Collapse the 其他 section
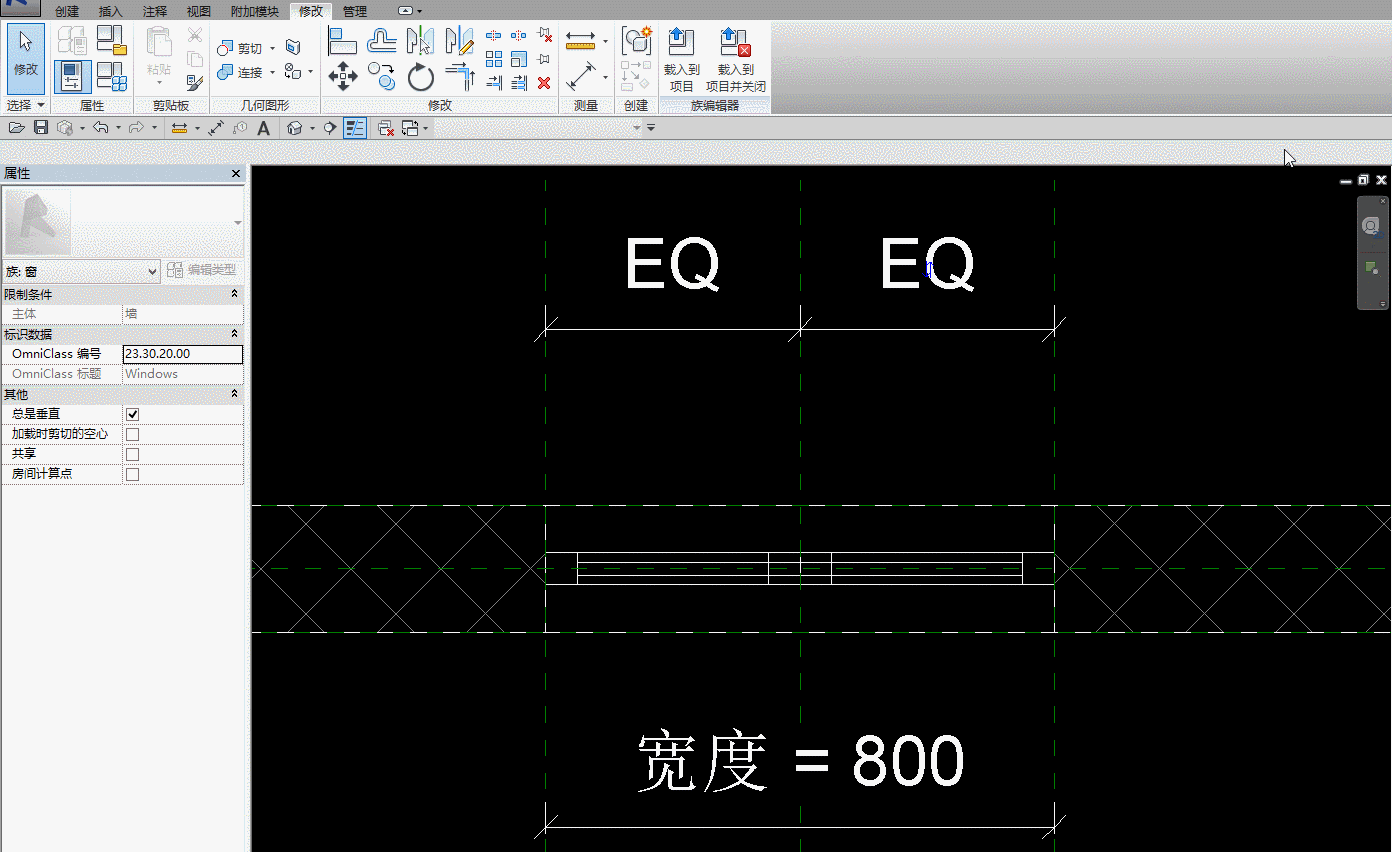Image resolution: width=1392 pixels, height=852 pixels. coord(235,394)
